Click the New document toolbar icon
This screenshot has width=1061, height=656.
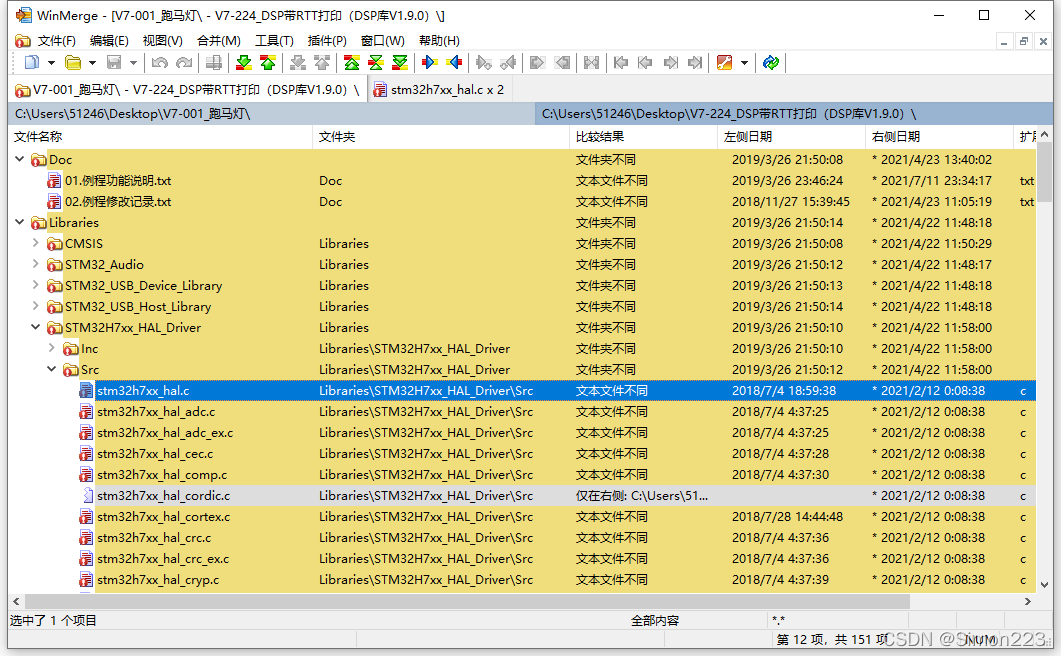[31, 63]
